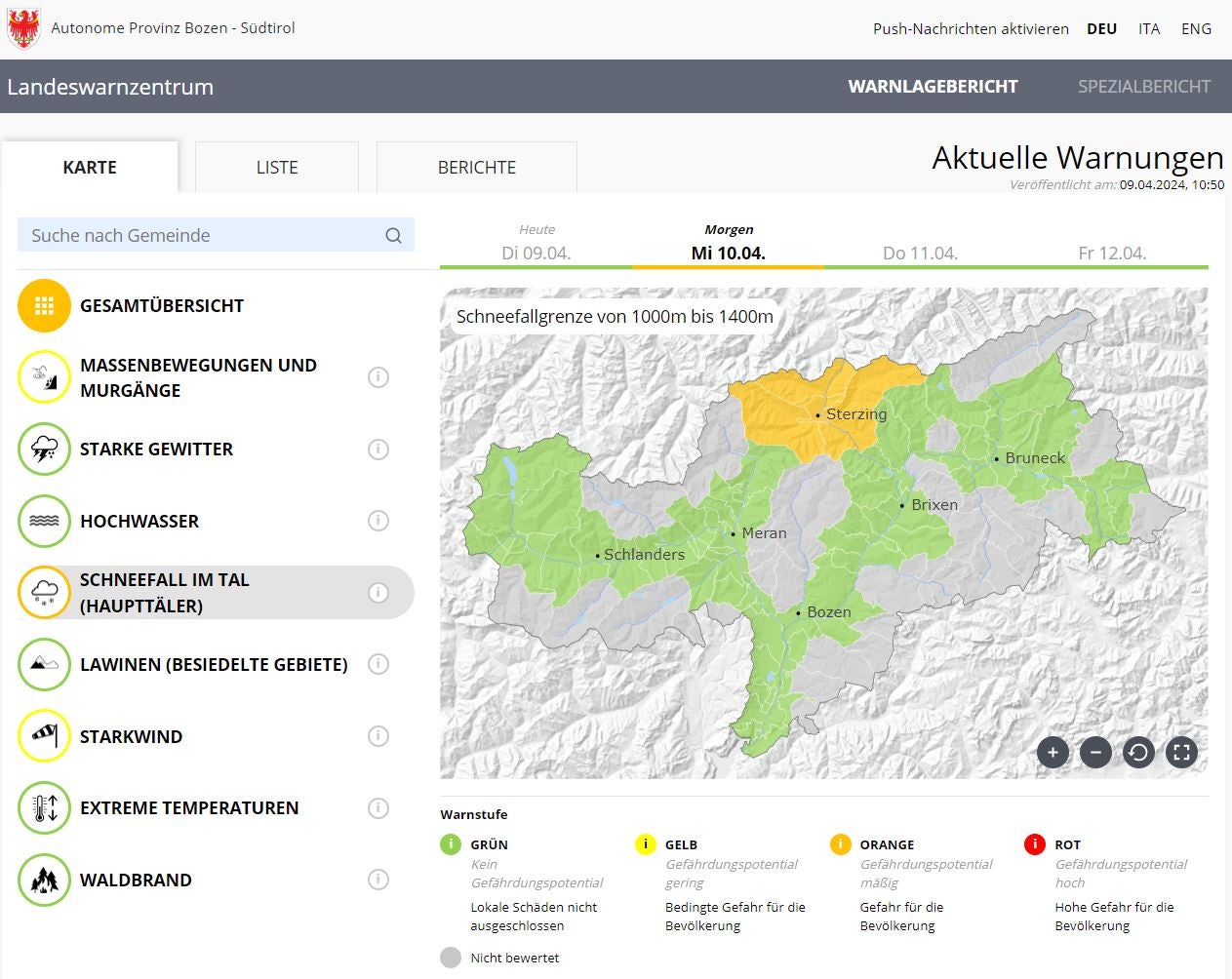The width and height of the screenshot is (1232, 979).
Task: Select the Starke Gewitter thunderstorm icon
Action: 44,450
